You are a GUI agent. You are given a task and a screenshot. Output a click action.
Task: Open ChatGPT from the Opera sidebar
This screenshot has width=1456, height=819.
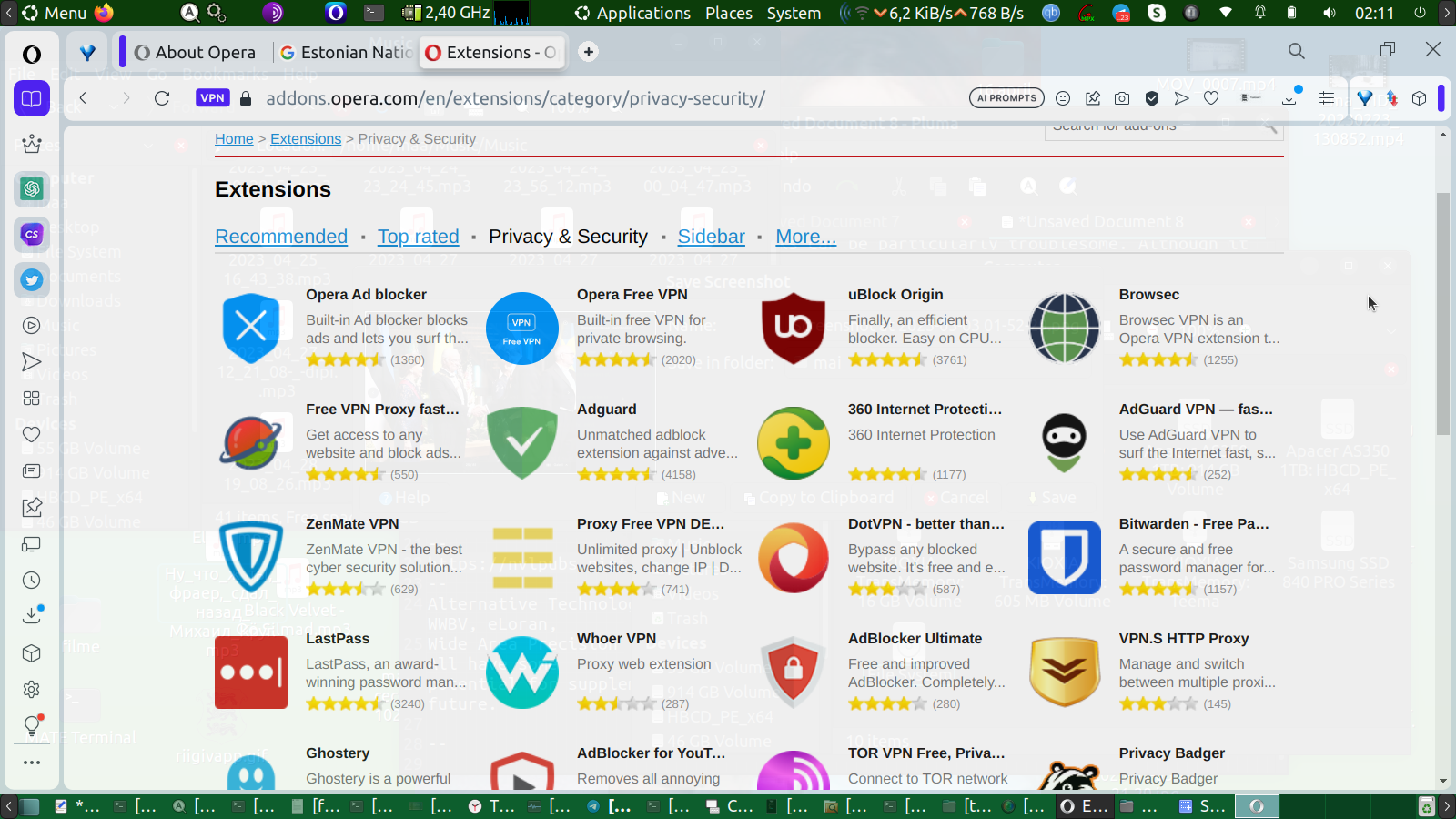[x=32, y=188]
